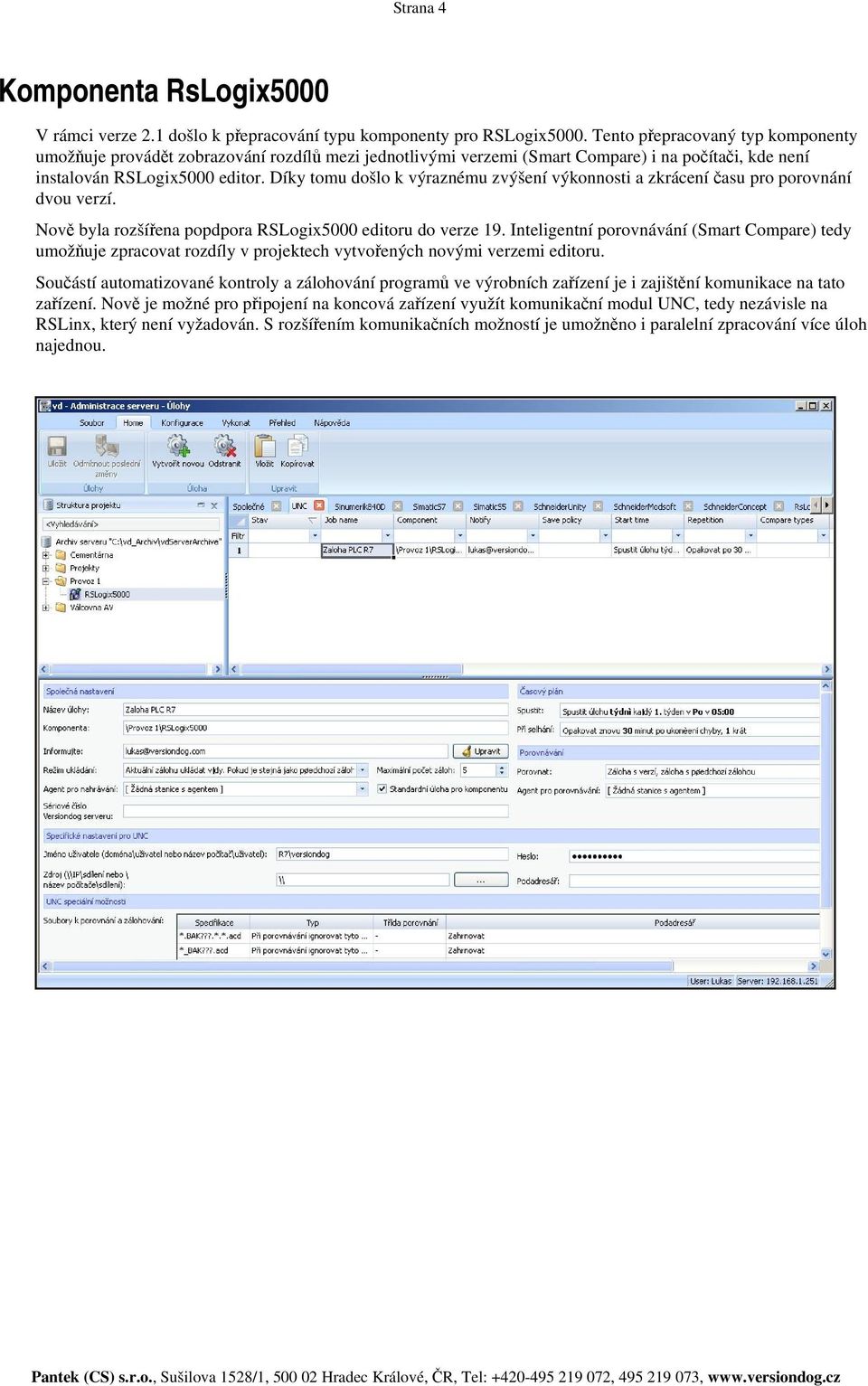
Task: Click the Compare types column header
Action: pyautogui.click(x=793, y=520)
